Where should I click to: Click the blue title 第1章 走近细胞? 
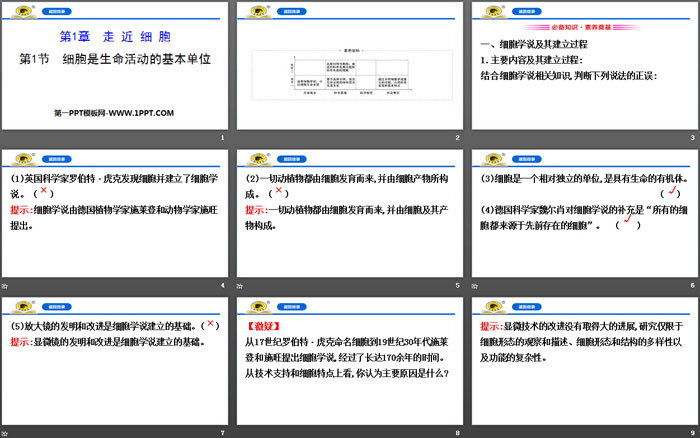pyautogui.click(x=115, y=37)
